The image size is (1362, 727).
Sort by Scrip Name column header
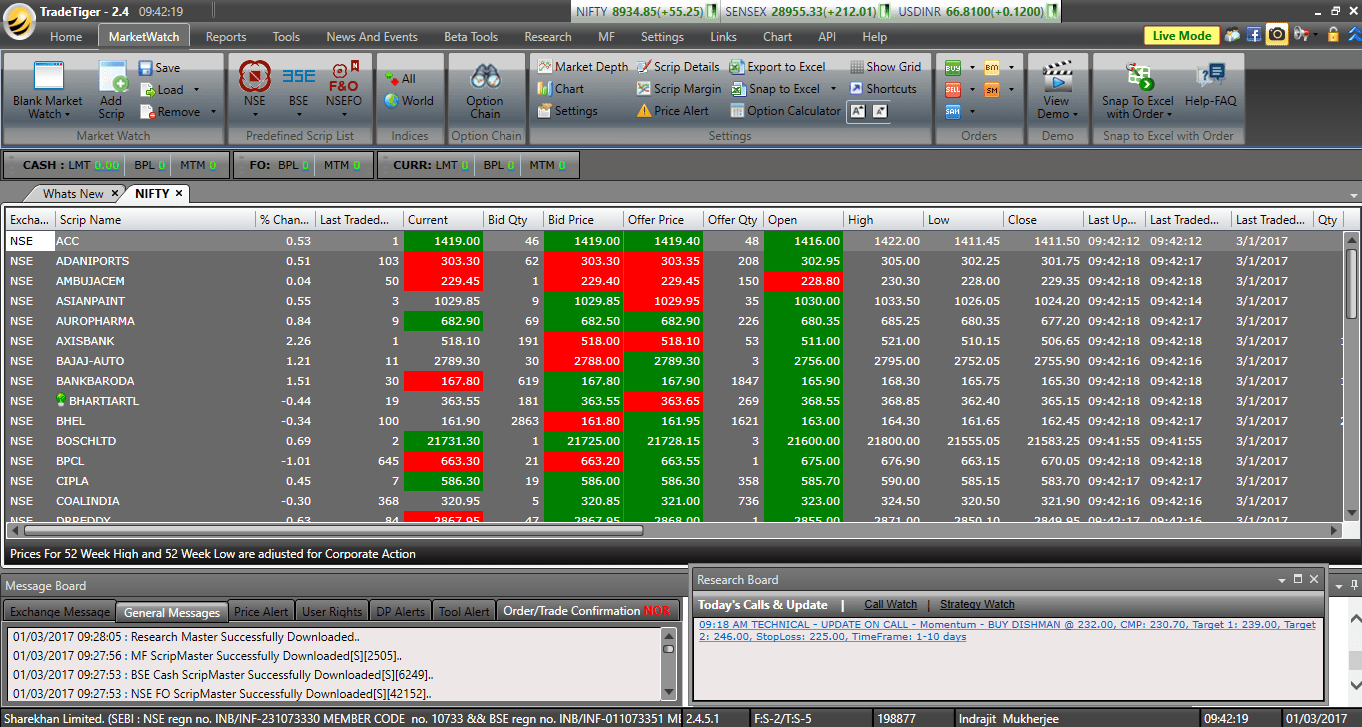coord(155,220)
